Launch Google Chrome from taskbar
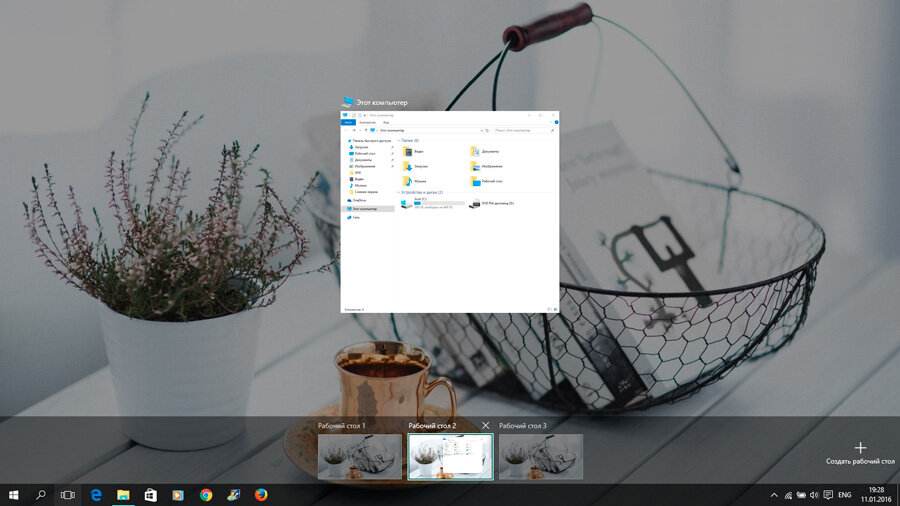 coord(205,495)
